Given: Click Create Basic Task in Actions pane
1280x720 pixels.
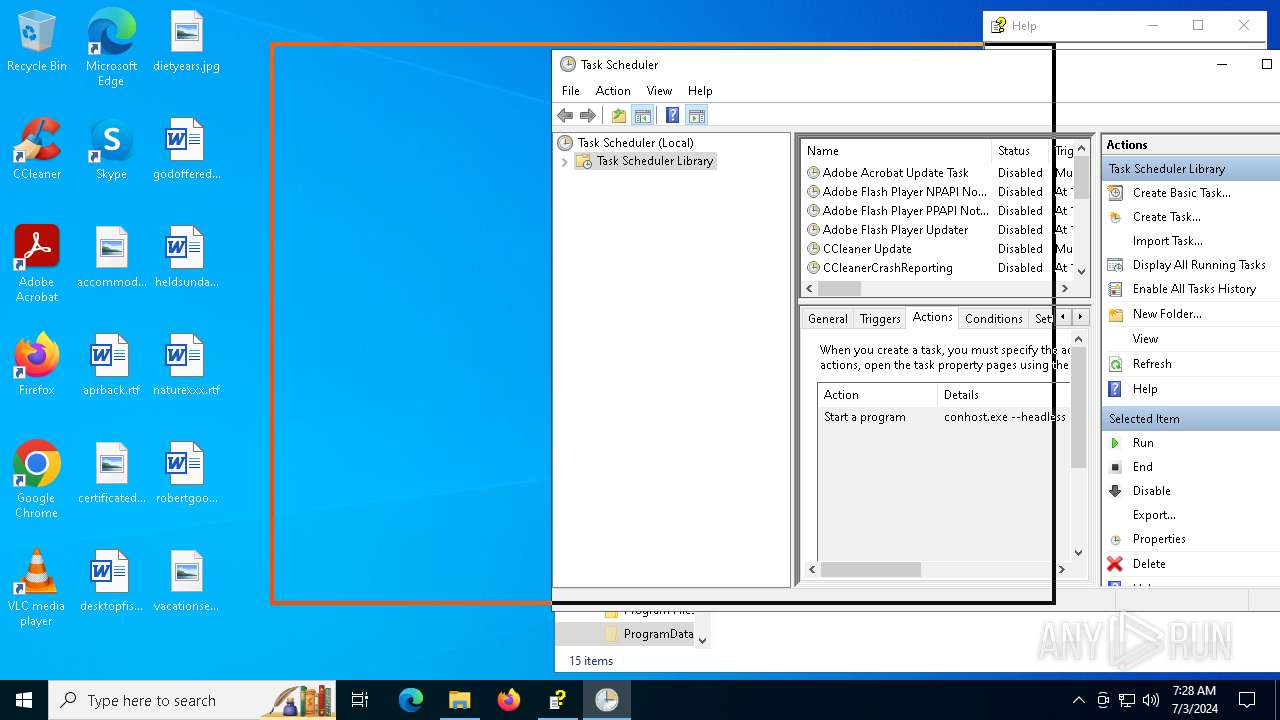Looking at the screenshot, I should pyautogui.click(x=1181, y=193).
